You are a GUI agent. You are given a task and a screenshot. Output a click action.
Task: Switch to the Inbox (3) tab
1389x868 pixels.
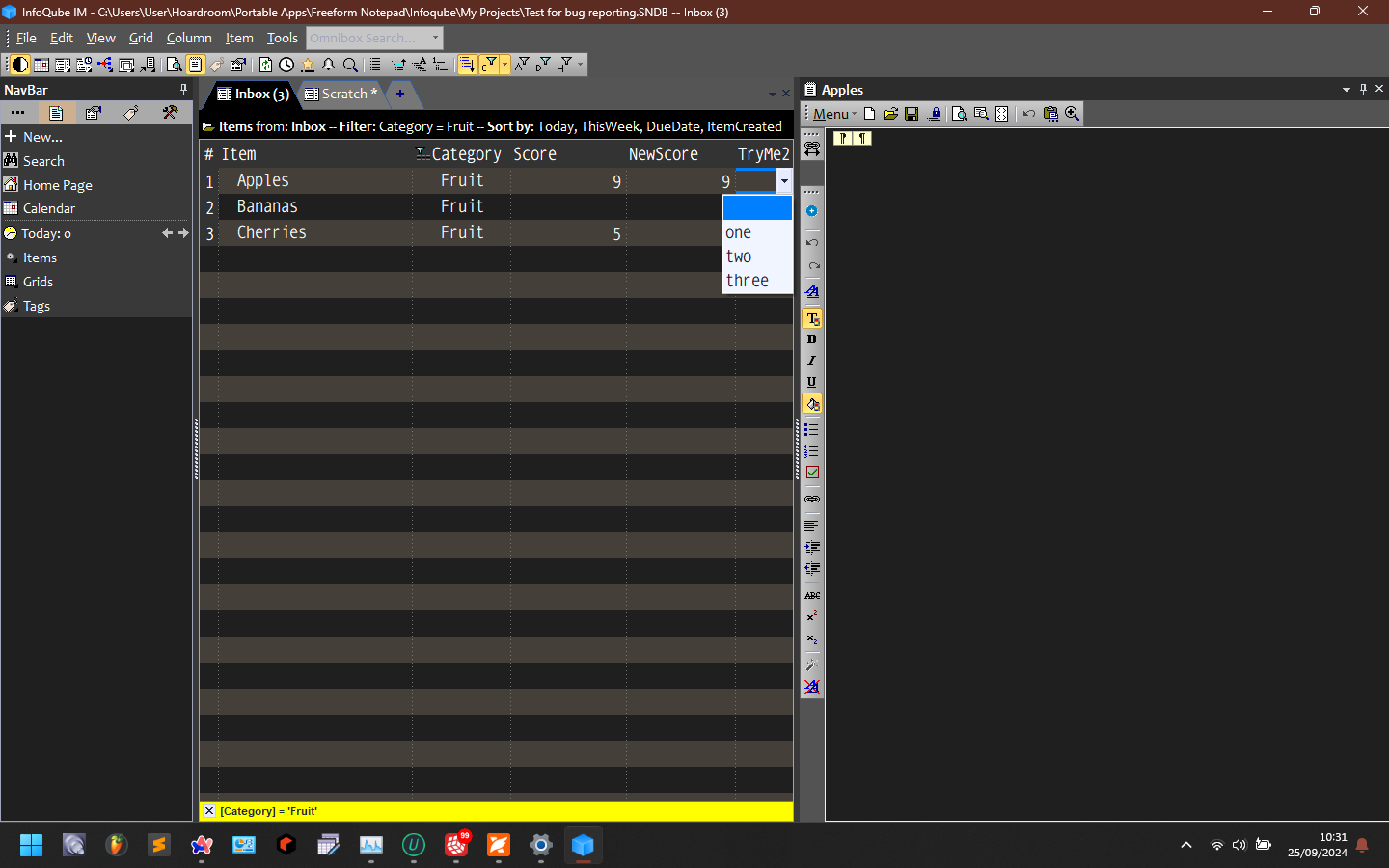click(x=253, y=94)
